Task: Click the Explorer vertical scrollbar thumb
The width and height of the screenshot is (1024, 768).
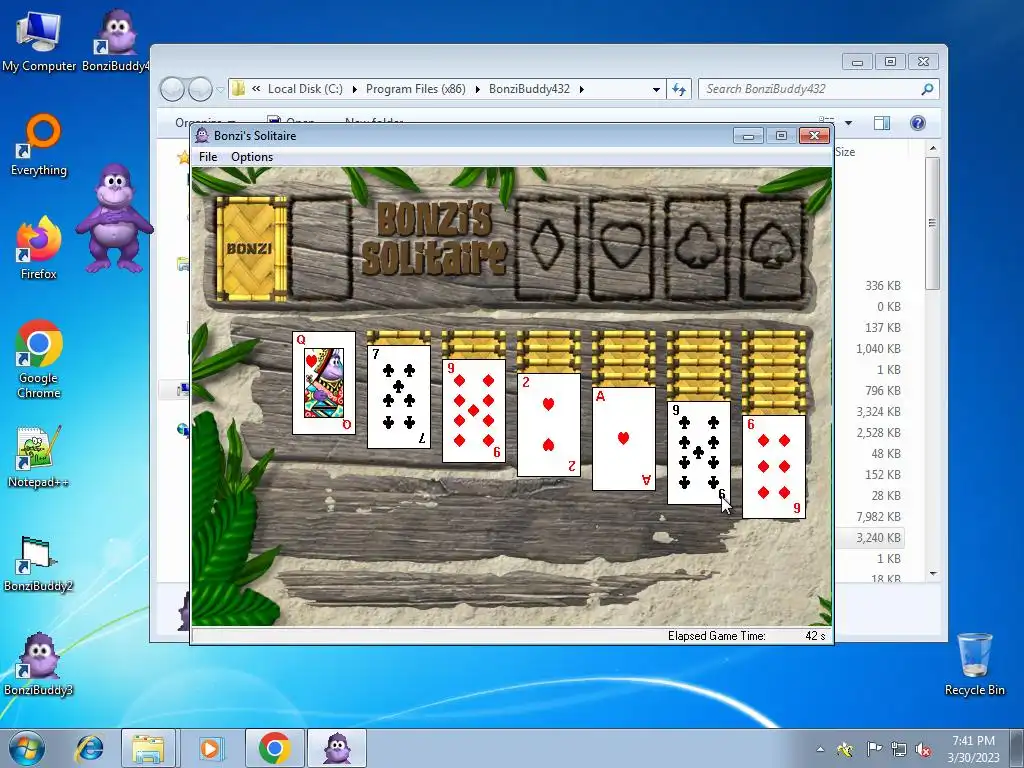Action: (933, 223)
